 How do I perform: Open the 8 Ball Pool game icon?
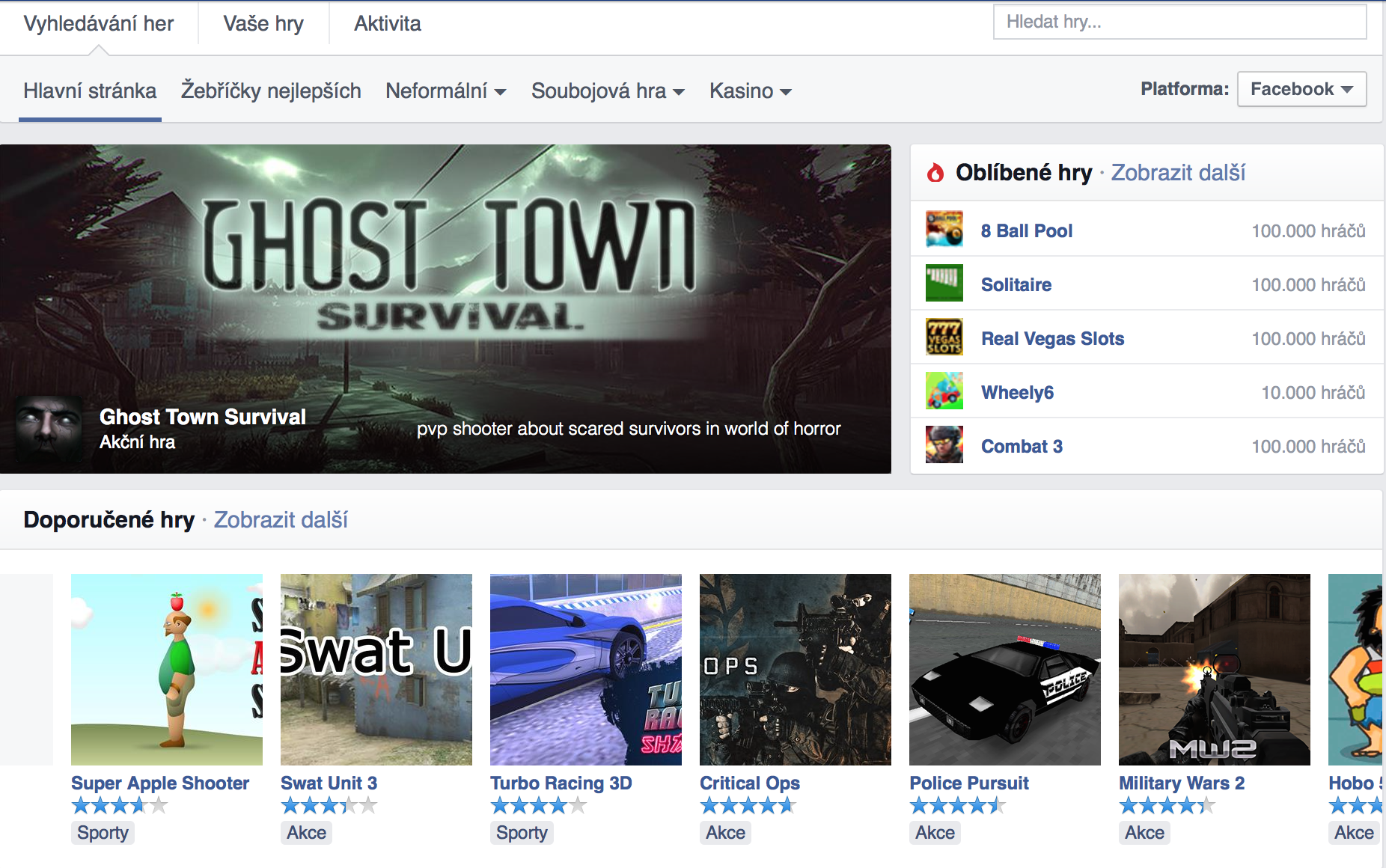pos(944,229)
